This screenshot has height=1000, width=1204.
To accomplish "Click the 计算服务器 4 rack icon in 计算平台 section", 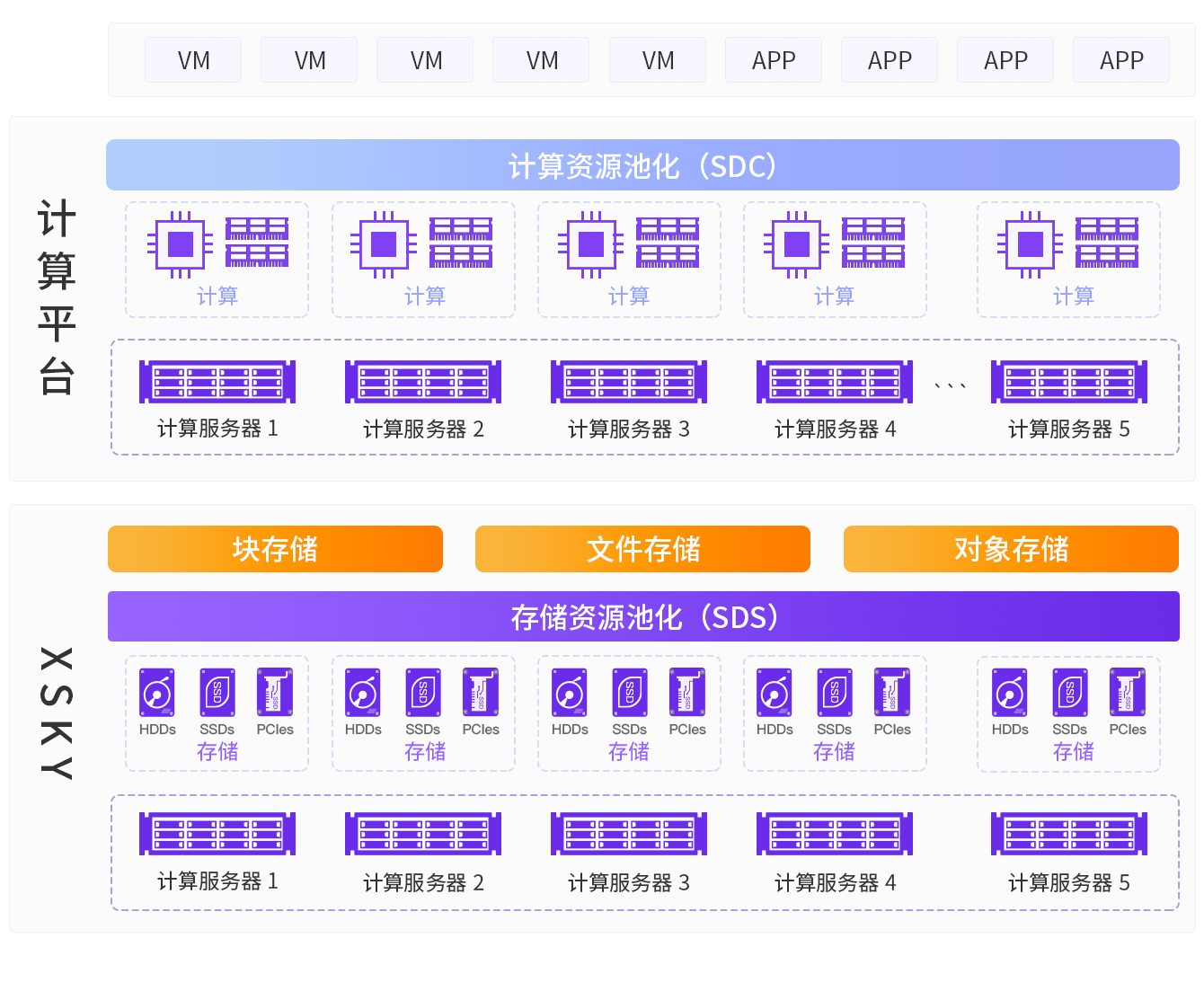I will tap(835, 382).
